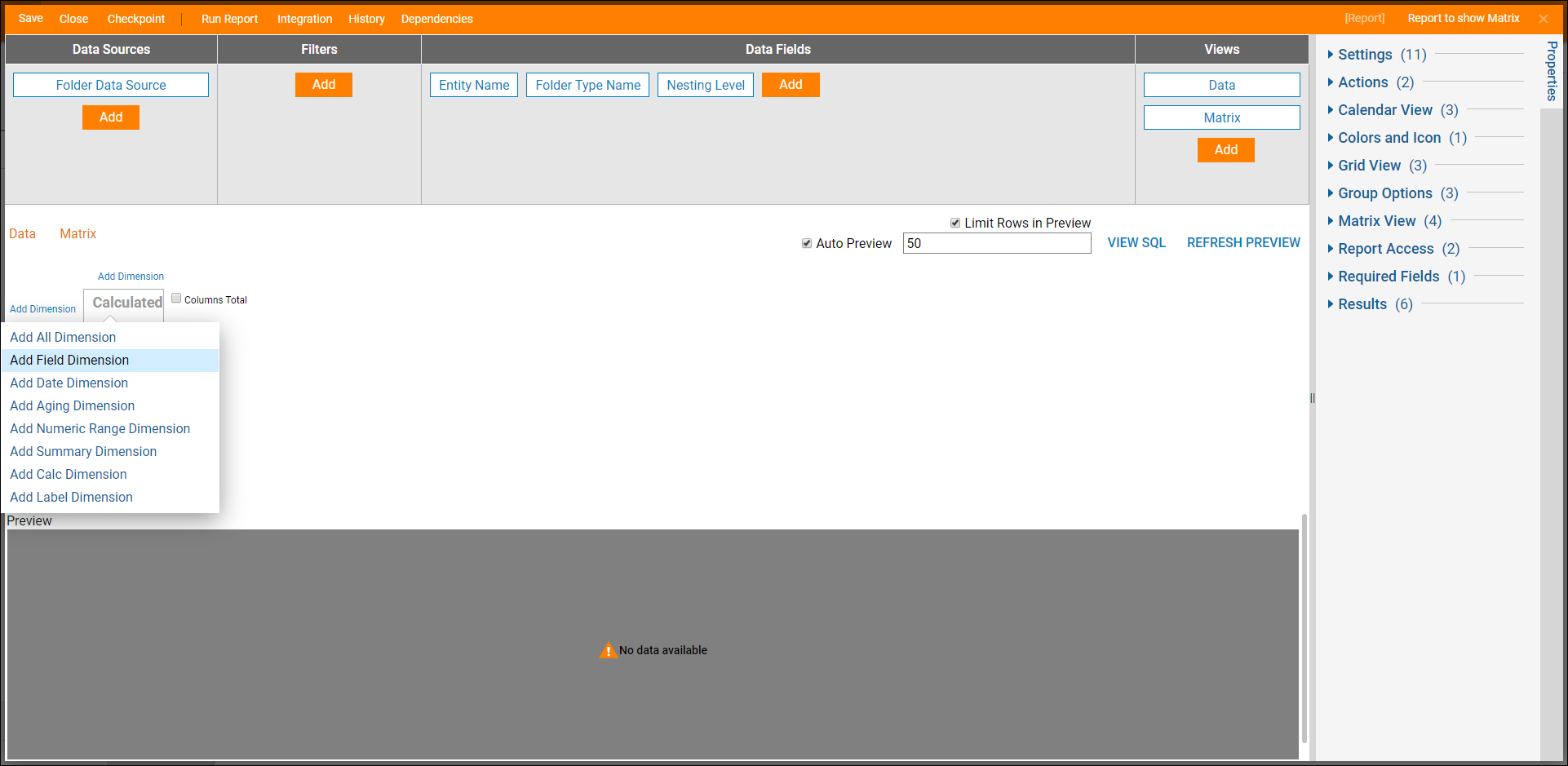1568x766 pixels.
Task: Click Add in Data Fields
Action: tap(791, 85)
